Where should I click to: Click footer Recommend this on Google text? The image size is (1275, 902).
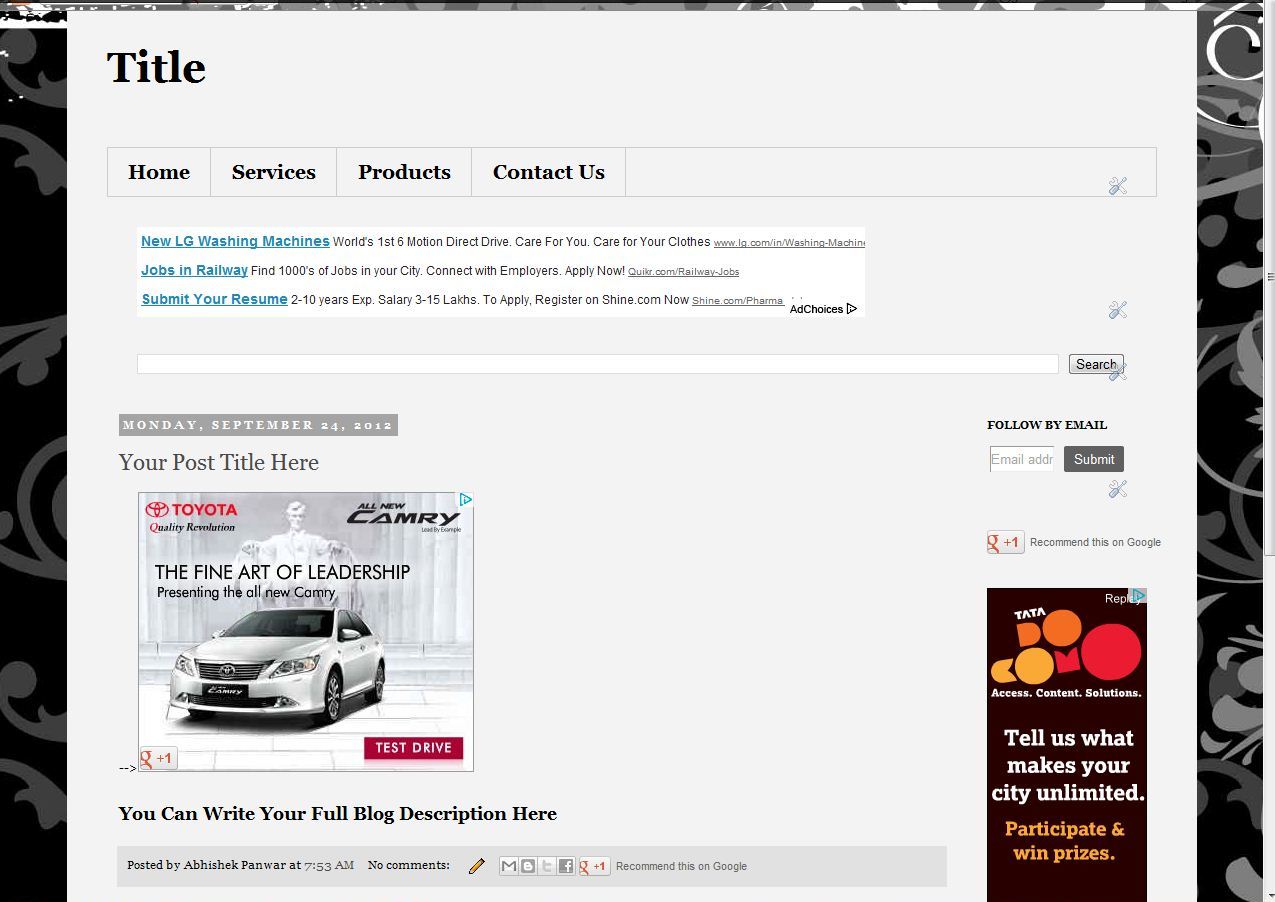click(681, 866)
